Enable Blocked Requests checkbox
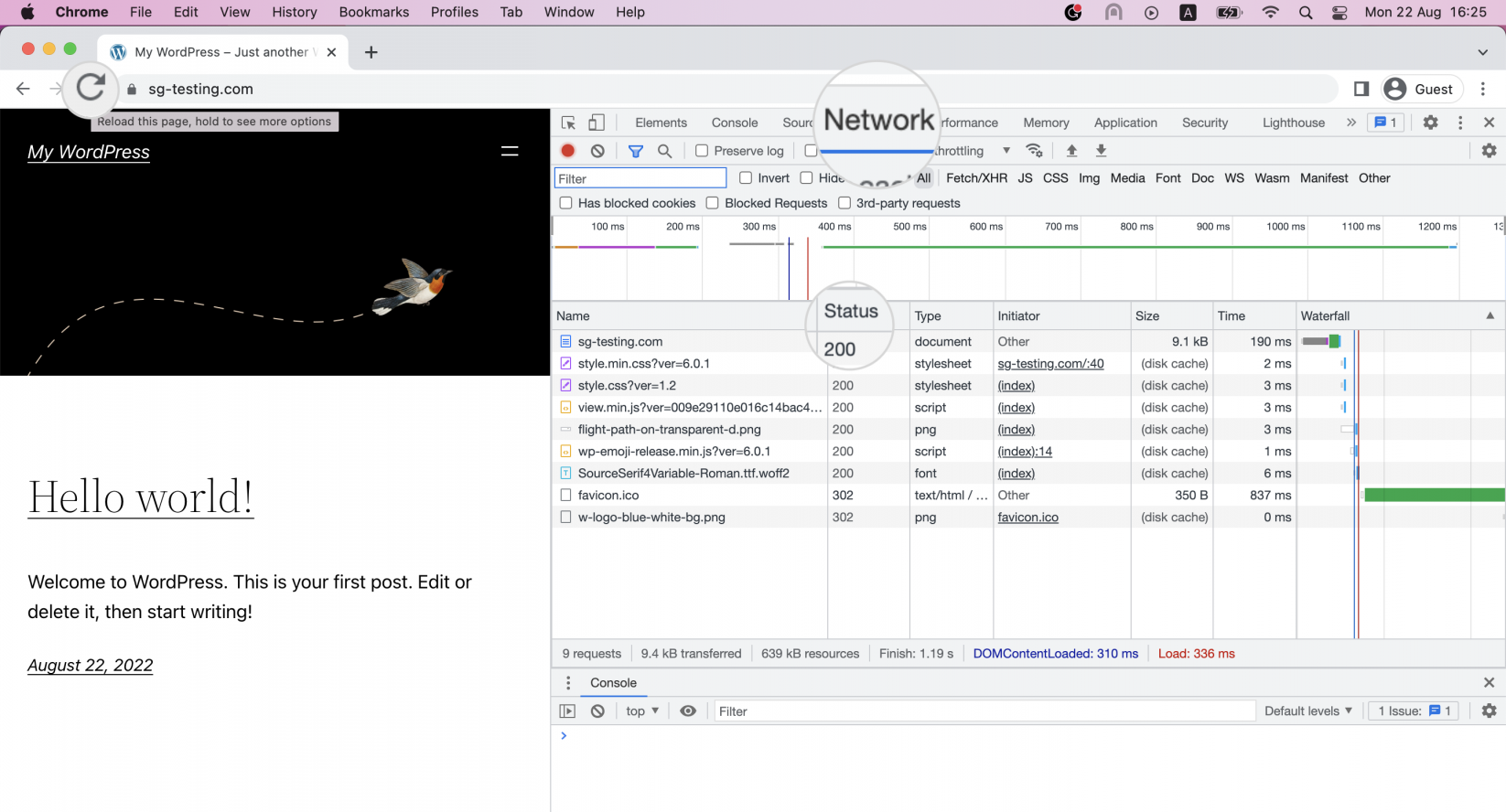The height and width of the screenshot is (812, 1506). [713, 203]
